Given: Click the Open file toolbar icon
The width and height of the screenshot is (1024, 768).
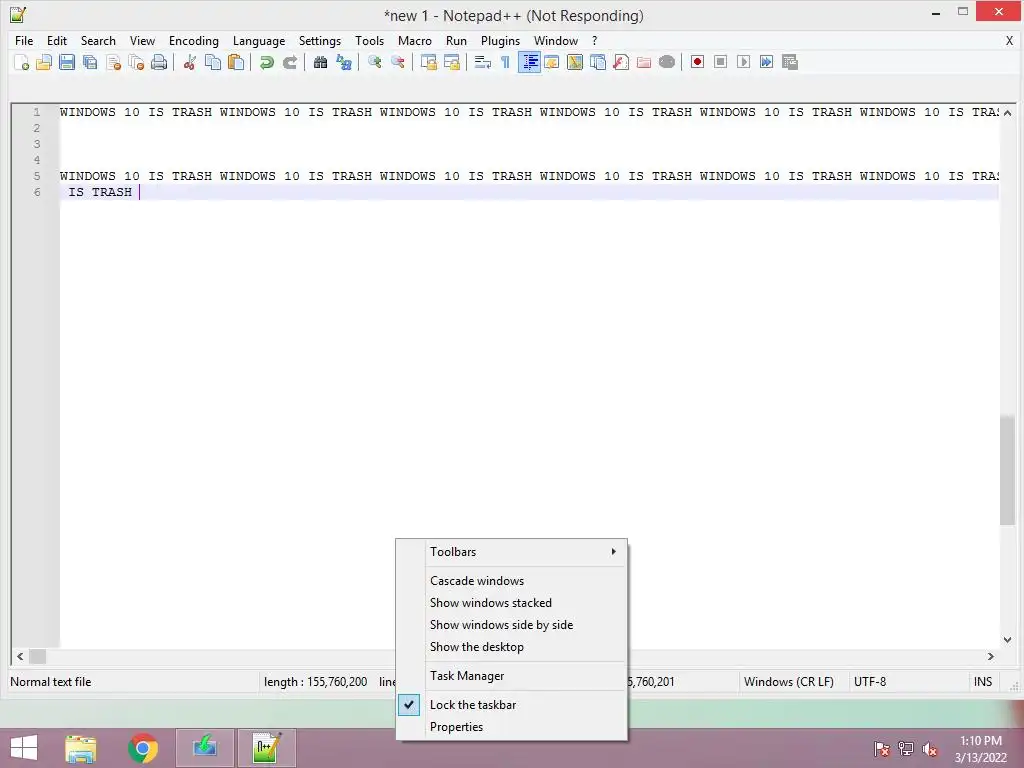Looking at the screenshot, I should (44, 62).
